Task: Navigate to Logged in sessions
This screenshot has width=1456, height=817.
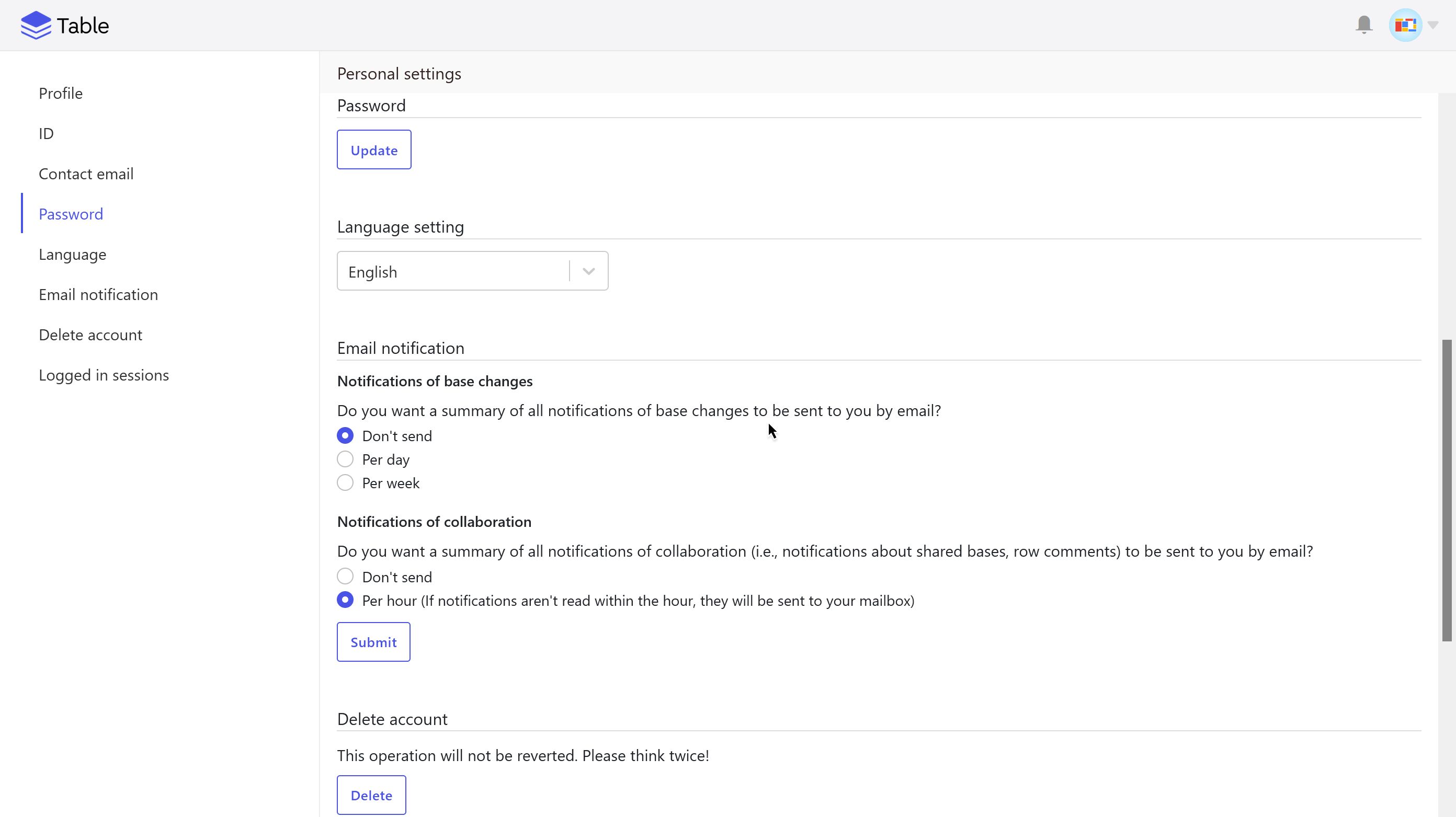Action: [104, 375]
